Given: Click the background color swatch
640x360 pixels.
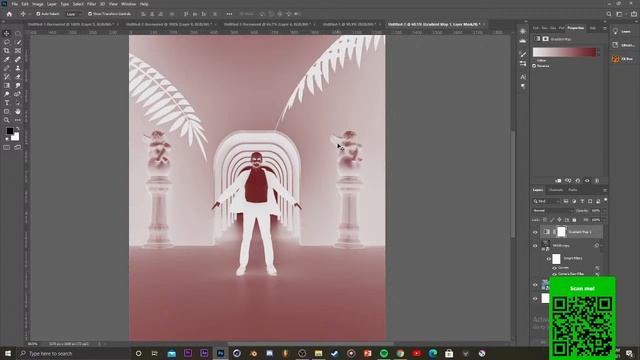Looking at the screenshot, I should pyautogui.click(x=15, y=137).
